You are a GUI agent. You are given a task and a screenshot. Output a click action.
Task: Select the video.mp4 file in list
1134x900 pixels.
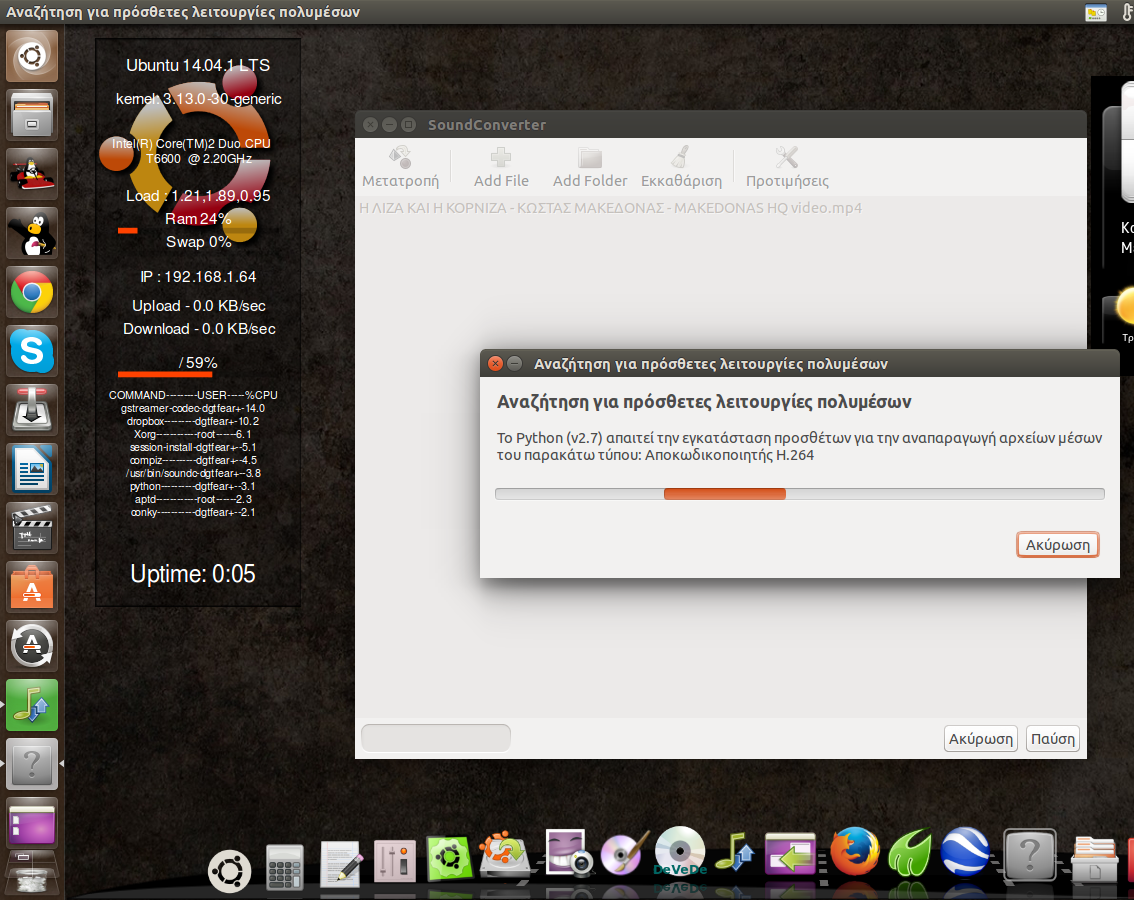click(610, 208)
